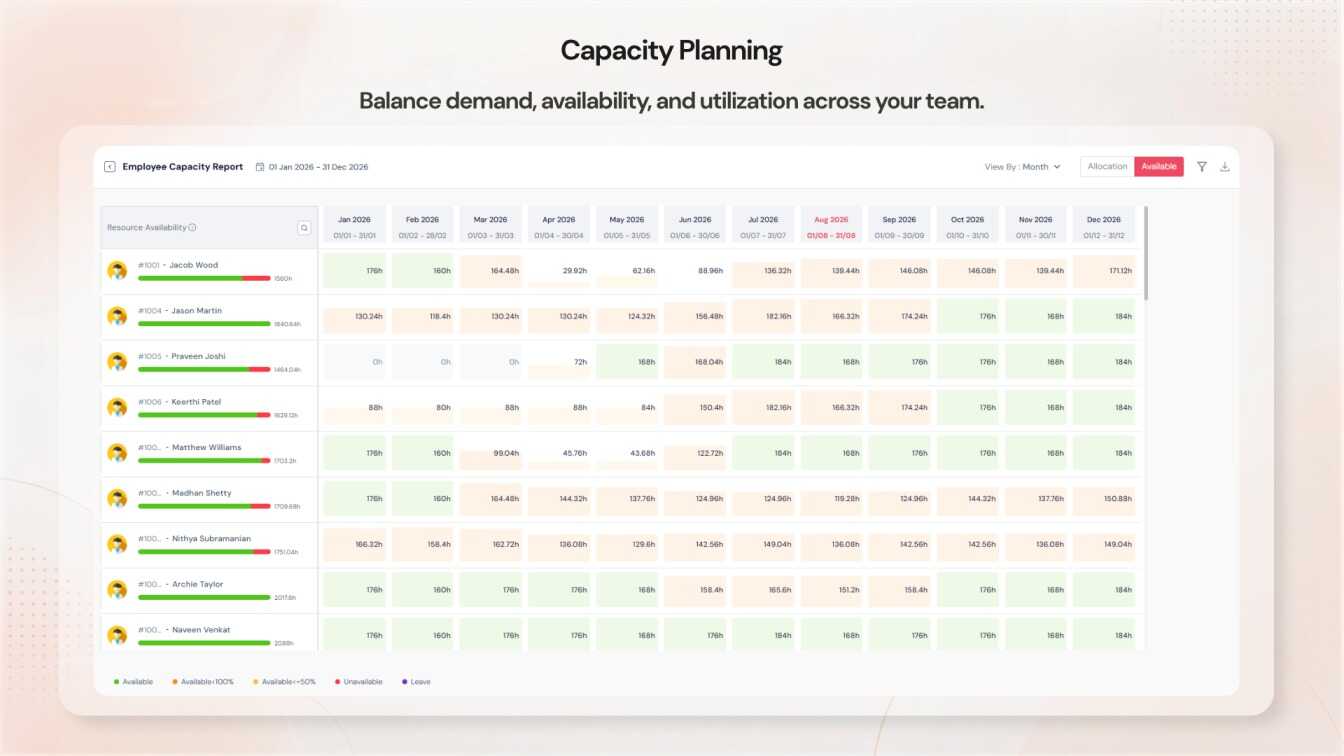Viewport: 1344px width, 756px height.
Task: Click the vertical scrollbar of the report
Action: click(1146, 253)
